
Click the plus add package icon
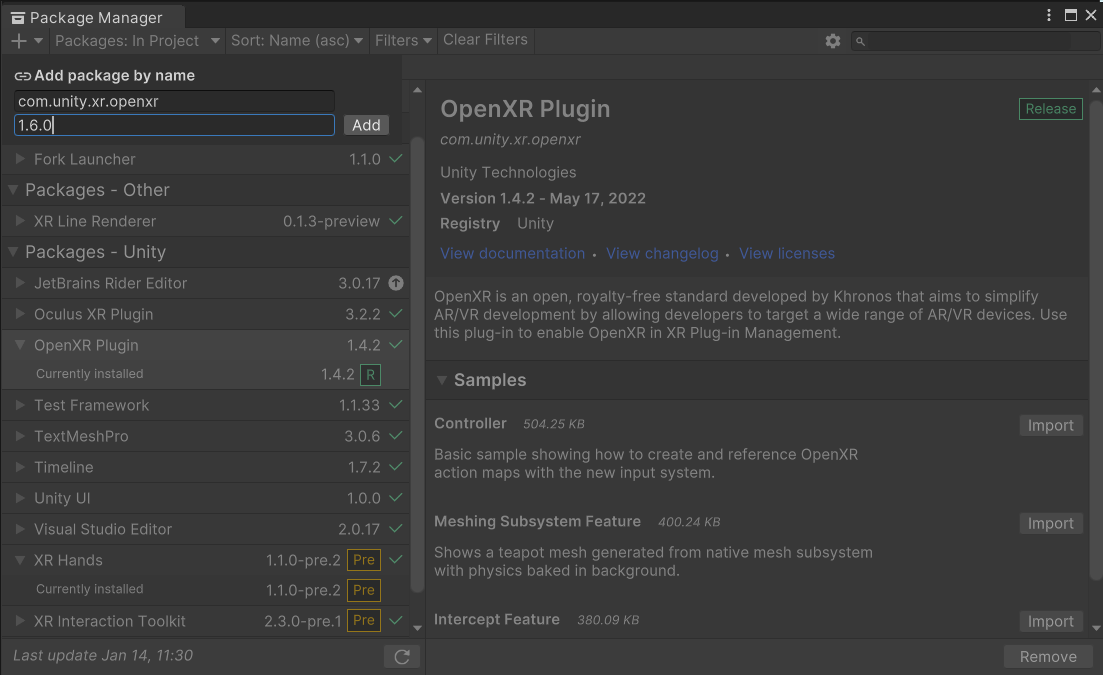pos(19,41)
